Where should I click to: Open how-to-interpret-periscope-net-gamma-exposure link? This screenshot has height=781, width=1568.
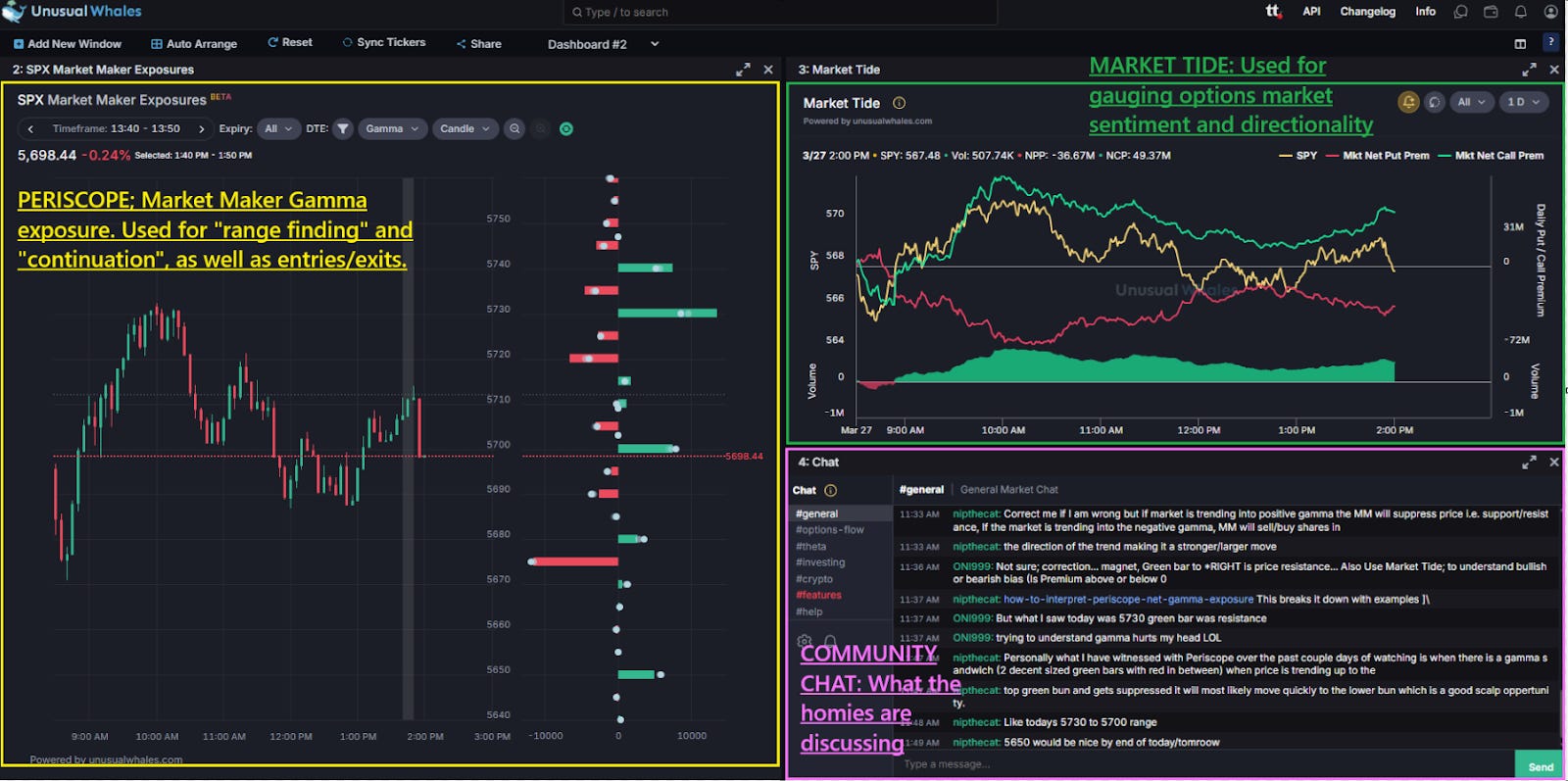click(1128, 600)
